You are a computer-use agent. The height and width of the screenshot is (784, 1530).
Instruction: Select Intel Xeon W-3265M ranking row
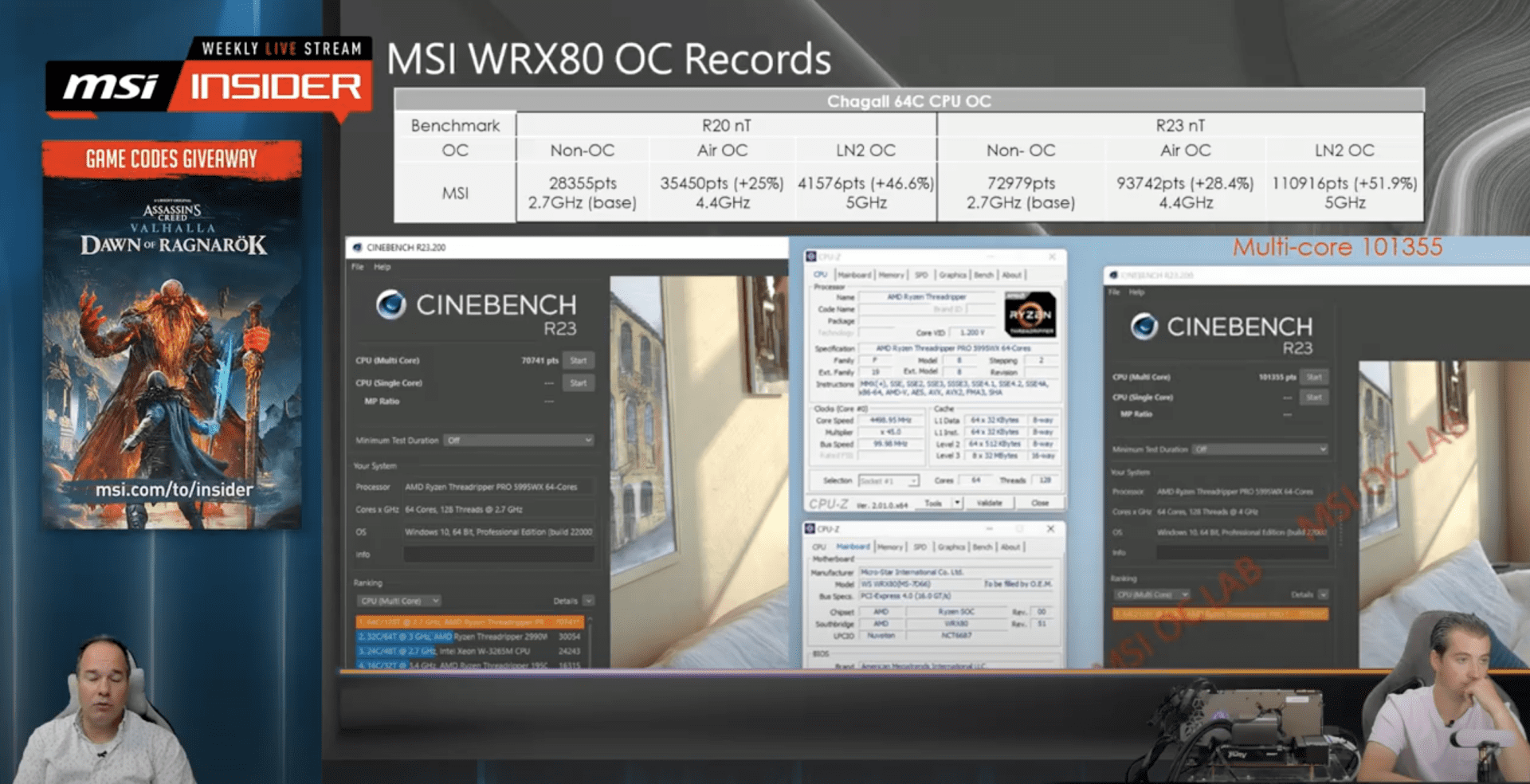click(470, 651)
